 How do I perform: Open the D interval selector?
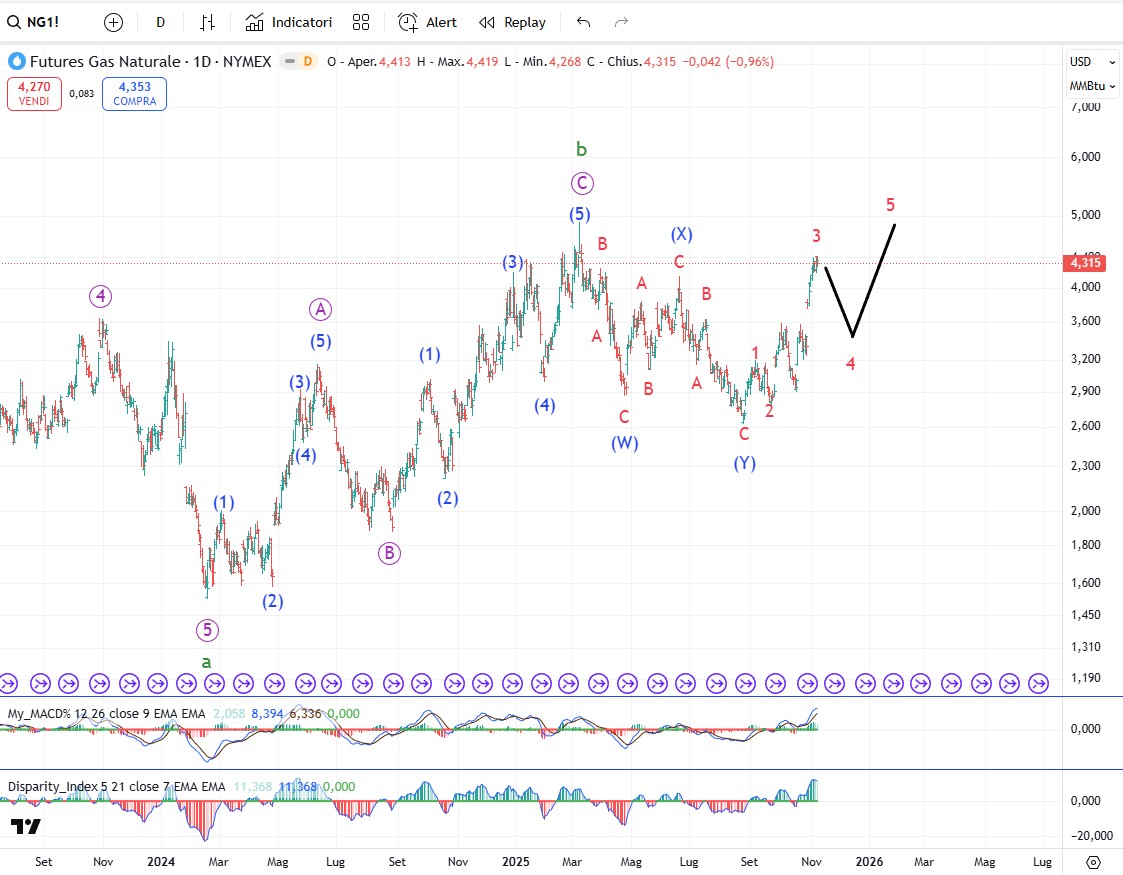(x=160, y=22)
